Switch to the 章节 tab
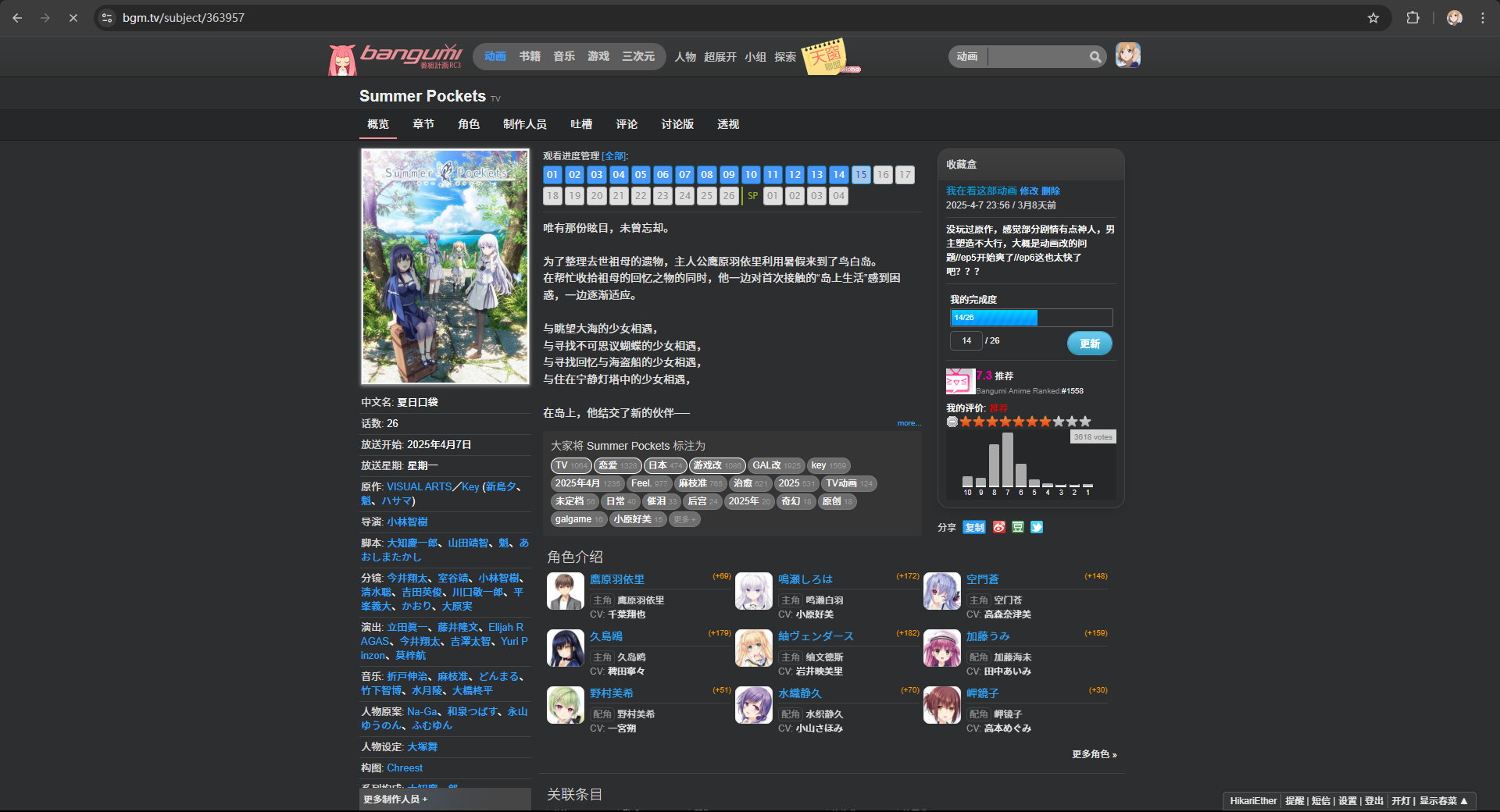This screenshot has height=812, width=1500. pos(423,124)
